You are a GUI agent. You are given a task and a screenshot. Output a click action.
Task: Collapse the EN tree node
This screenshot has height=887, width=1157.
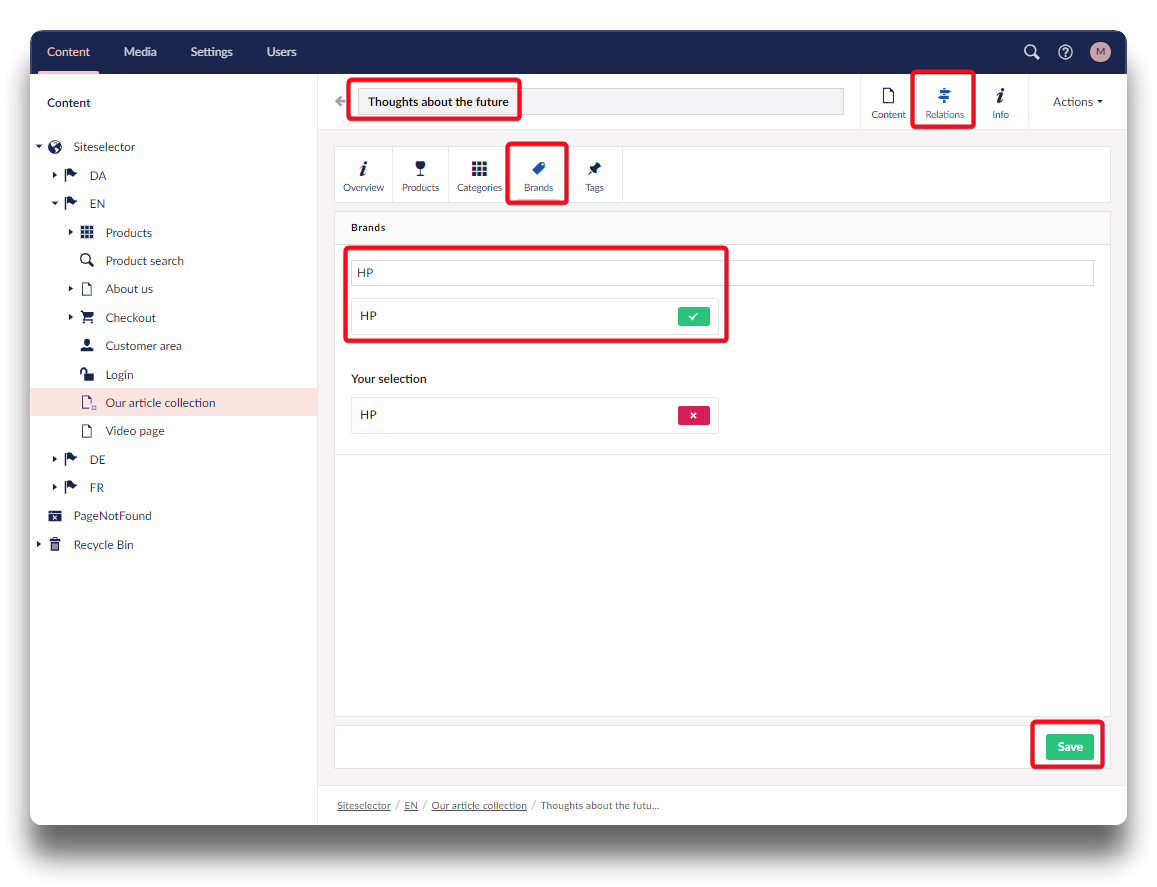pyautogui.click(x=55, y=203)
